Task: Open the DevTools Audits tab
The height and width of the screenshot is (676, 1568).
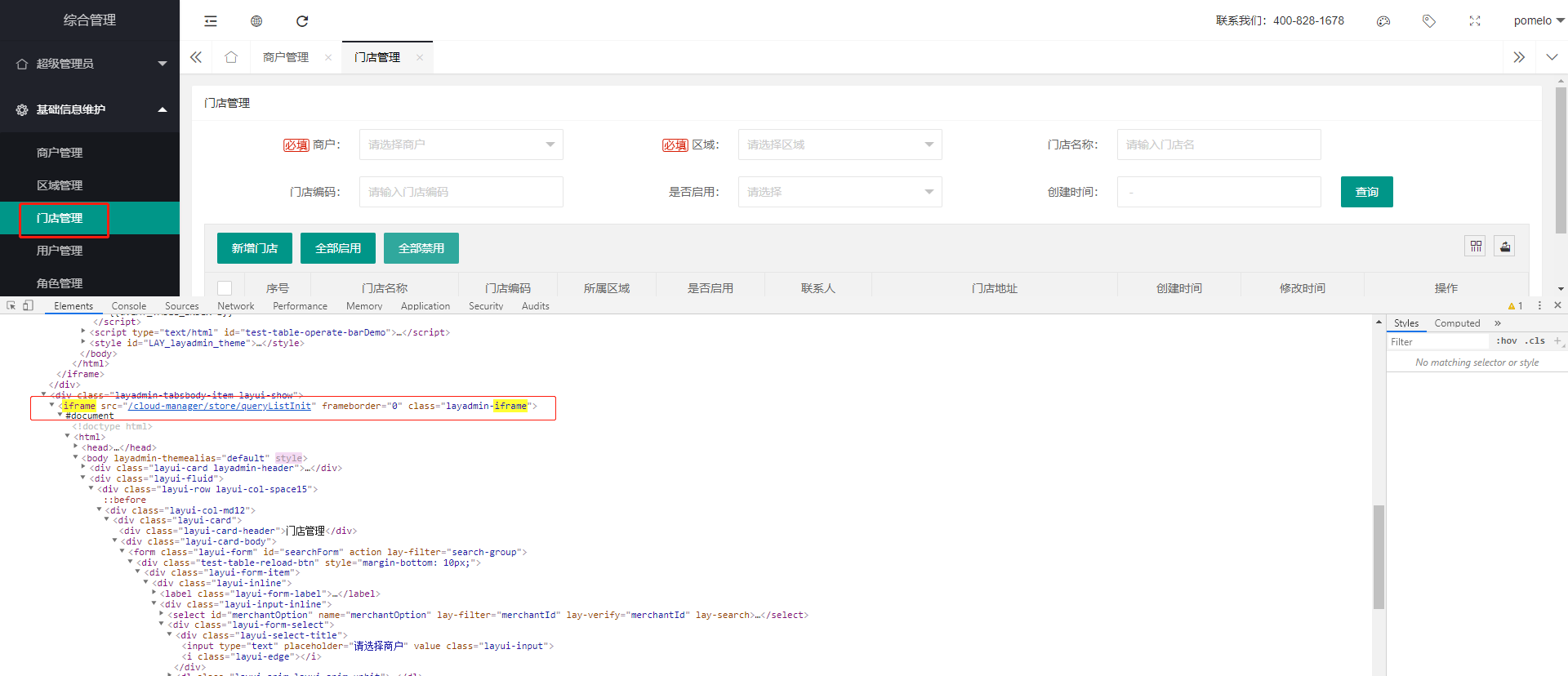Action: (536, 306)
